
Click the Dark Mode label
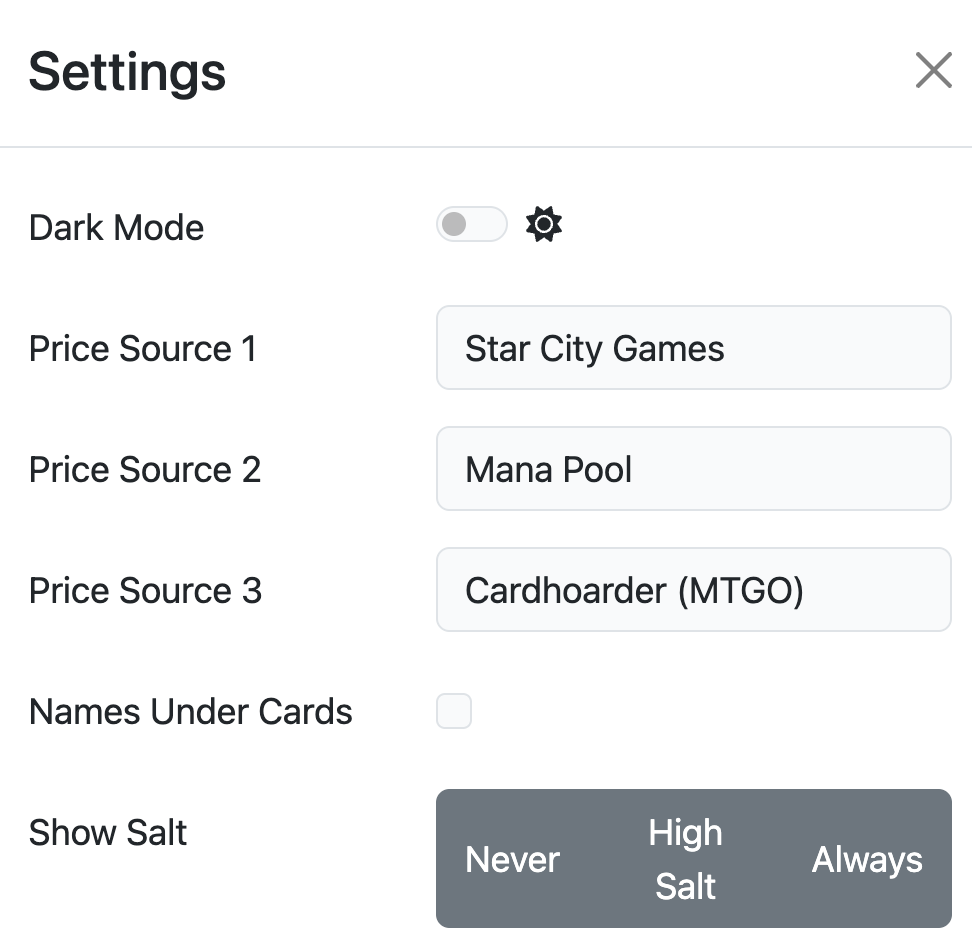(x=116, y=228)
